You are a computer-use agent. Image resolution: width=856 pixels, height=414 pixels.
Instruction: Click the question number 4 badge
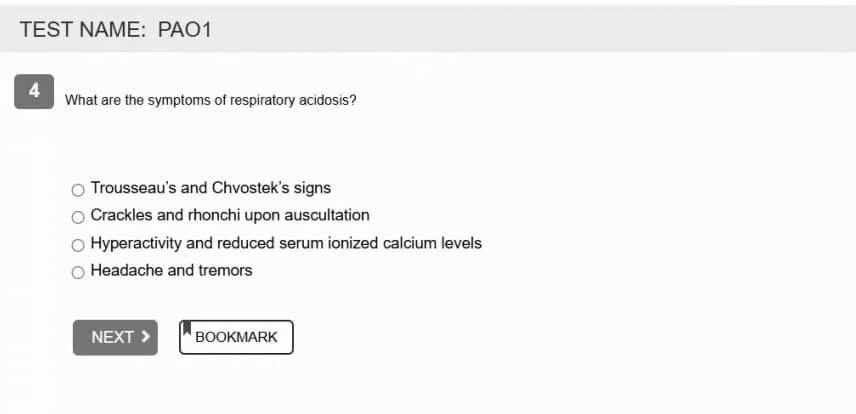[x=34, y=91]
